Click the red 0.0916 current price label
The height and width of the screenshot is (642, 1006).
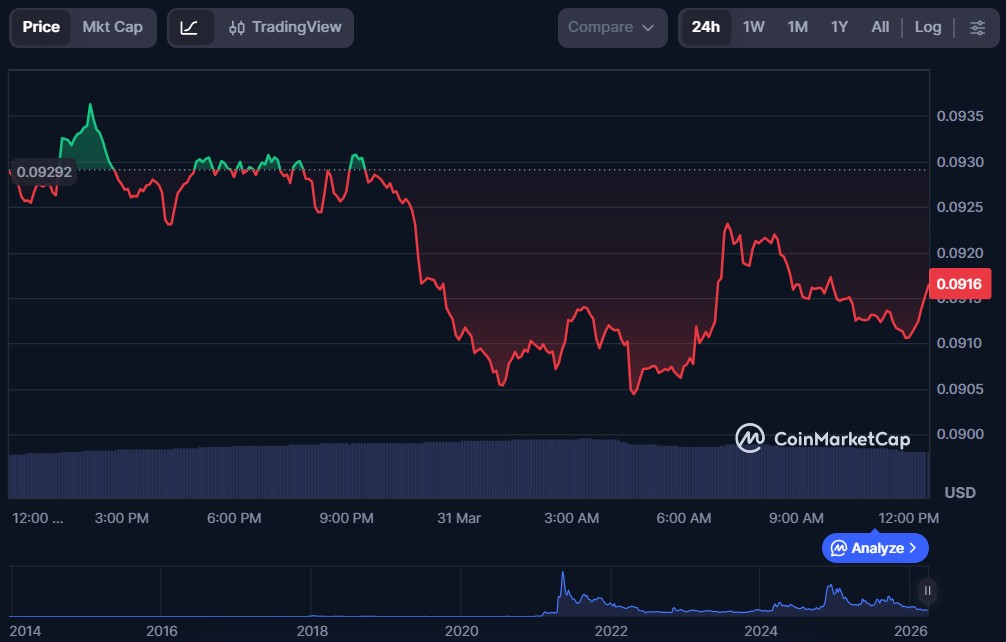click(958, 284)
